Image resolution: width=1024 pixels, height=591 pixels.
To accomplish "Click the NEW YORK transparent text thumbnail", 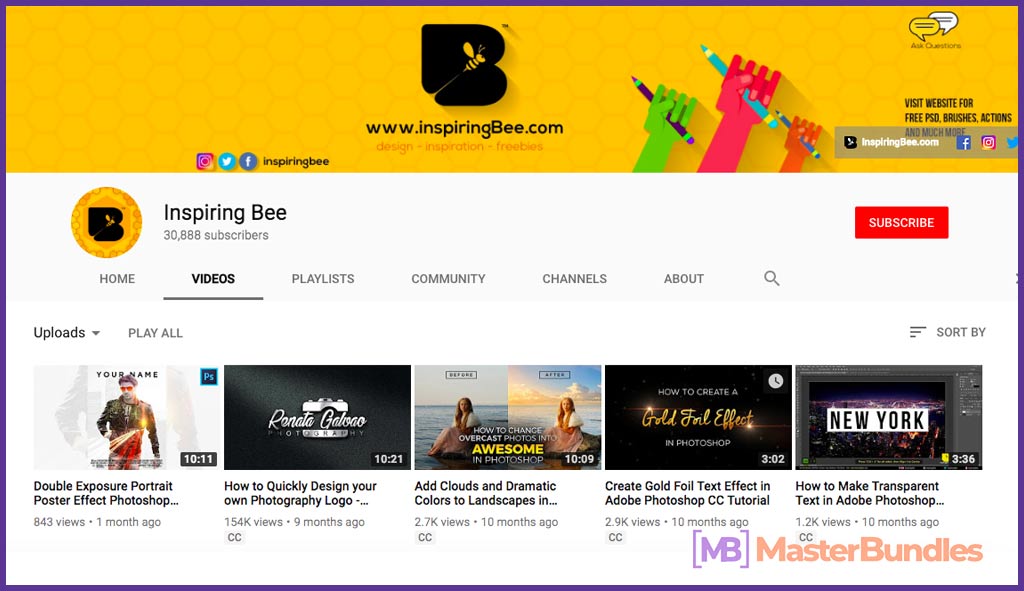I will tap(888, 417).
